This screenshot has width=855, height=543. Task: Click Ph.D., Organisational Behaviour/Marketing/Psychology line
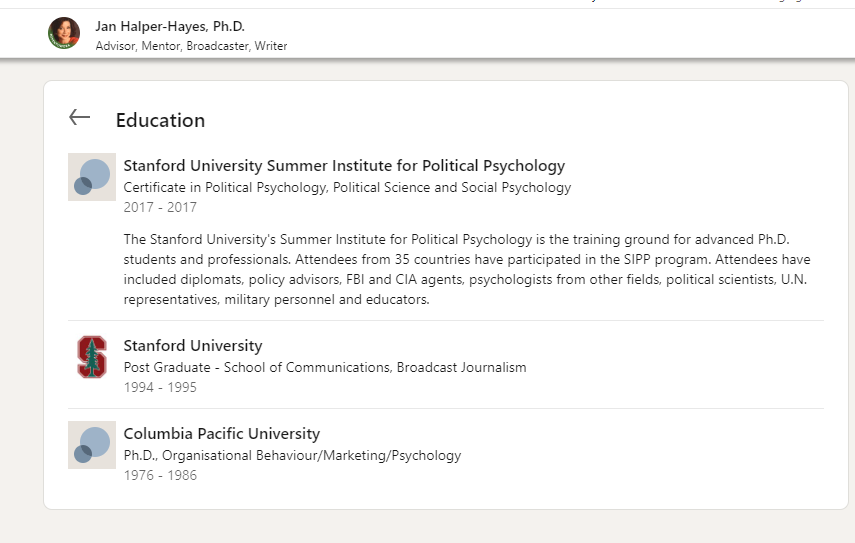click(292, 455)
